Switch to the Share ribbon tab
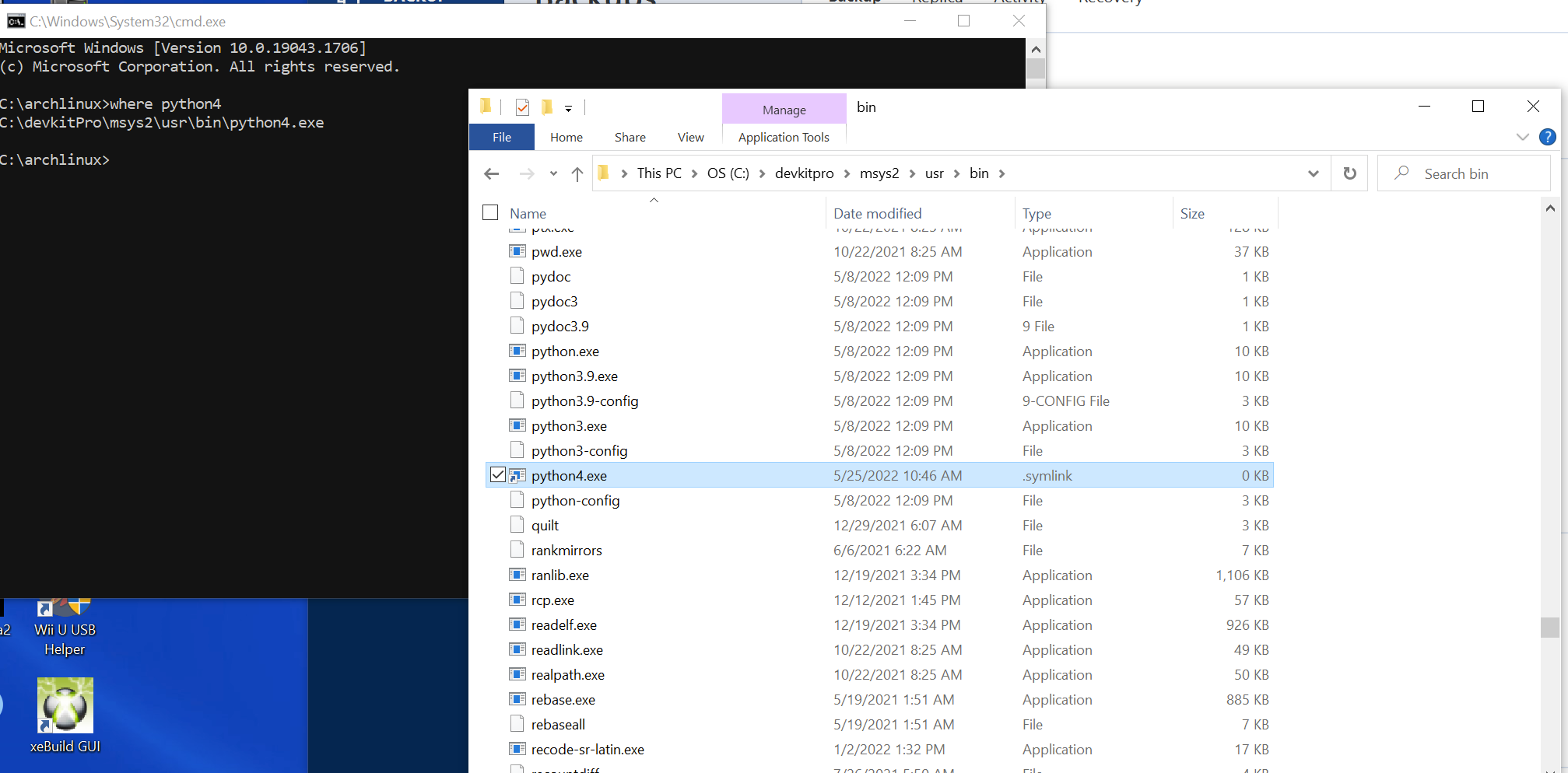This screenshot has width=1568, height=773. [x=630, y=137]
